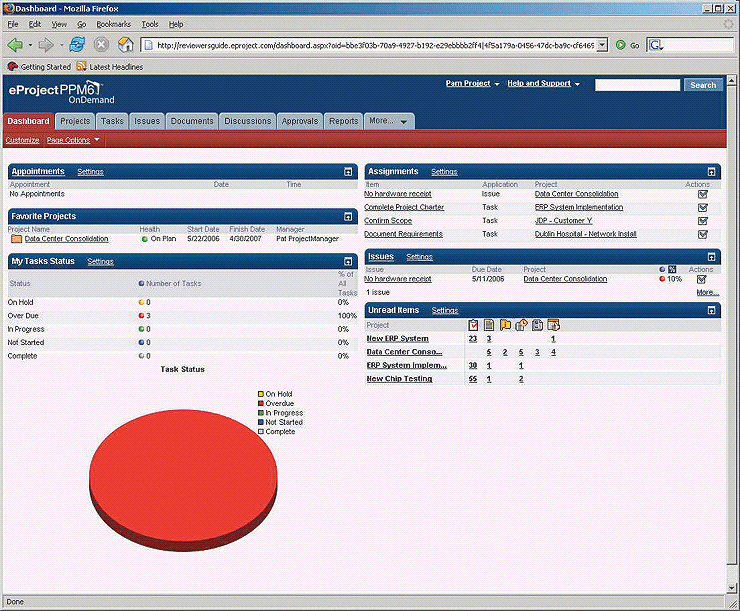740x611 pixels.
Task: Open the File menu
Action: (13, 24)
